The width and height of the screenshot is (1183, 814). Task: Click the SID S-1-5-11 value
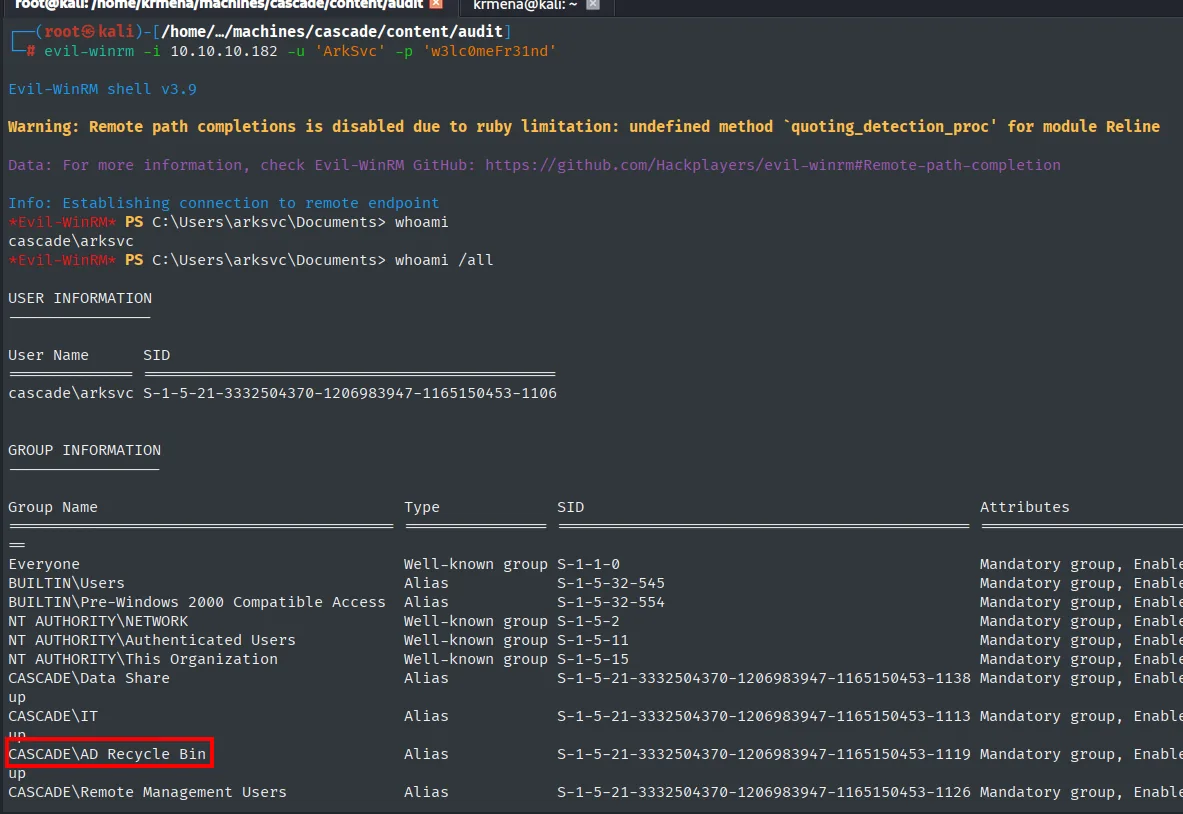(x=593, y=640)
